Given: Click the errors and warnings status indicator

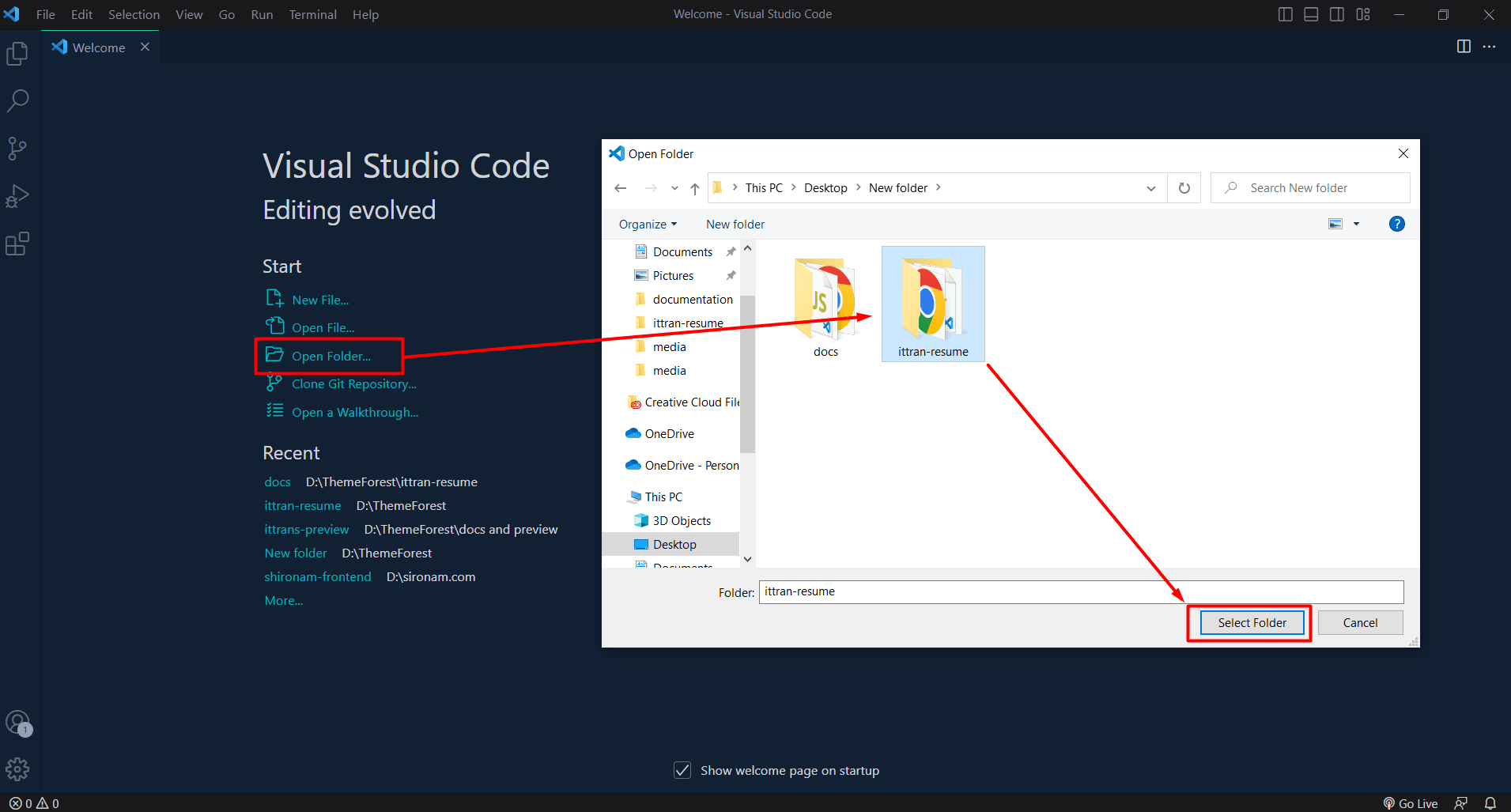Looking at the screenshot, I should coord(34,803).
